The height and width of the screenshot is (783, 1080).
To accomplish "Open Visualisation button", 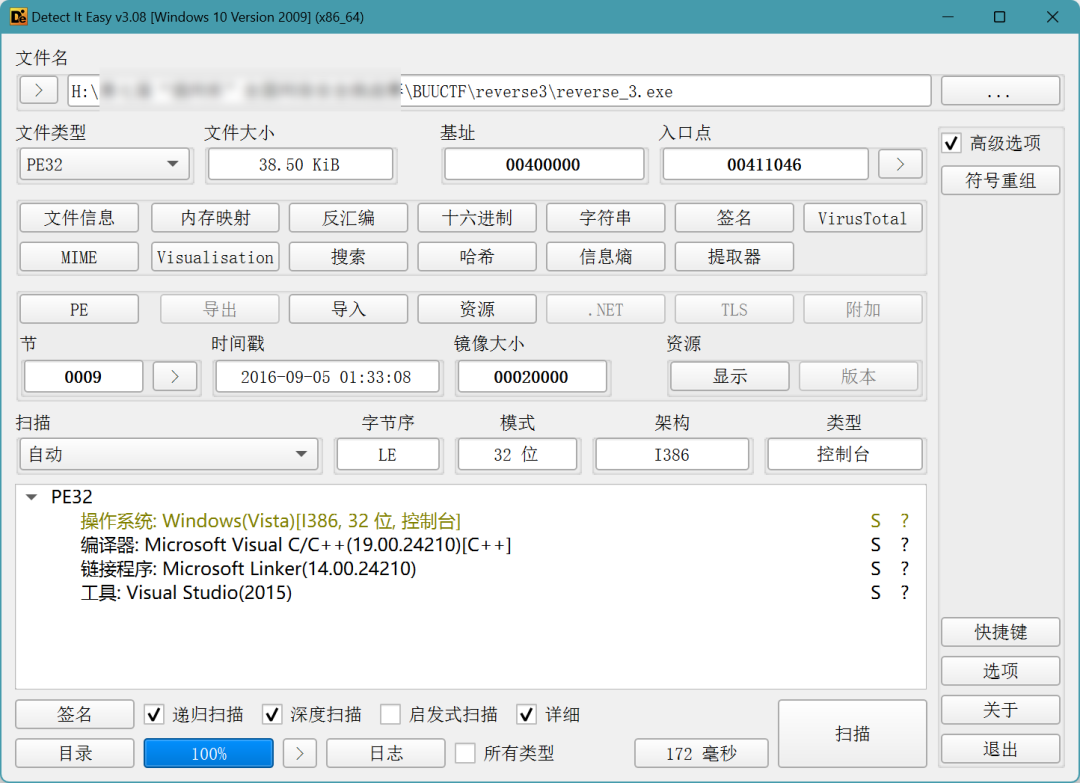I will [215, 256].
